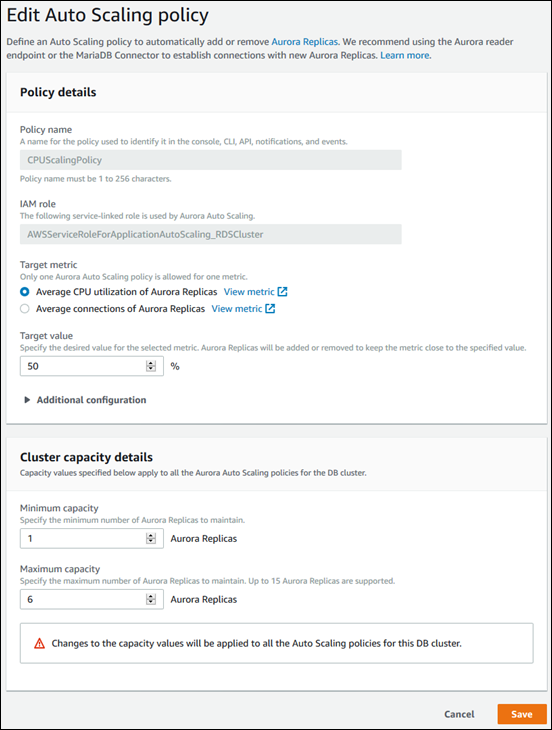The width and height of the screenshot is (552, 730).
Task: Click the Maximum capacity stepper arrows
Action: (x=151, y=599)
